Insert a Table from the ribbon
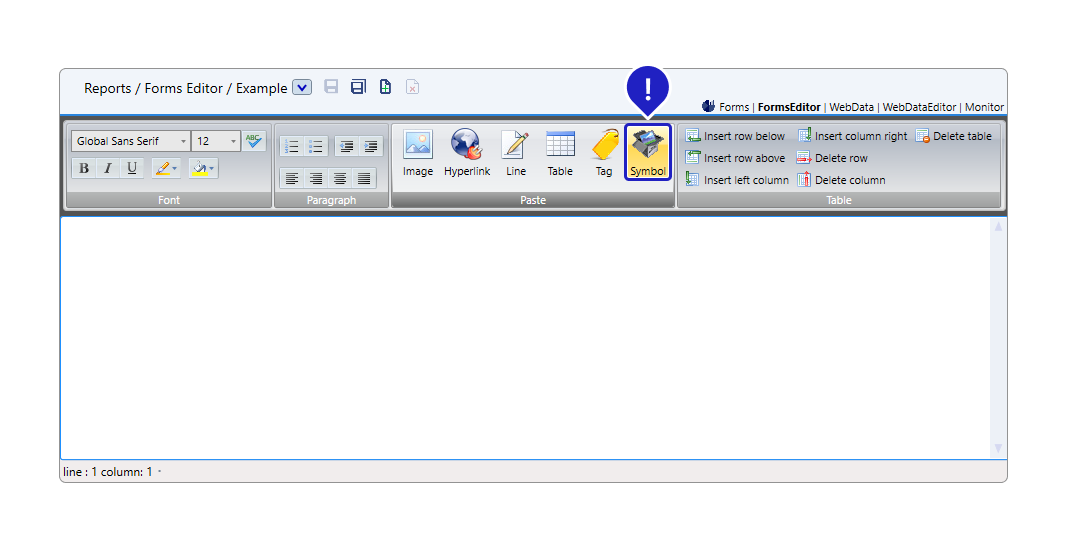This screenshot has height=542, width=1067. [x=560, y=153]
